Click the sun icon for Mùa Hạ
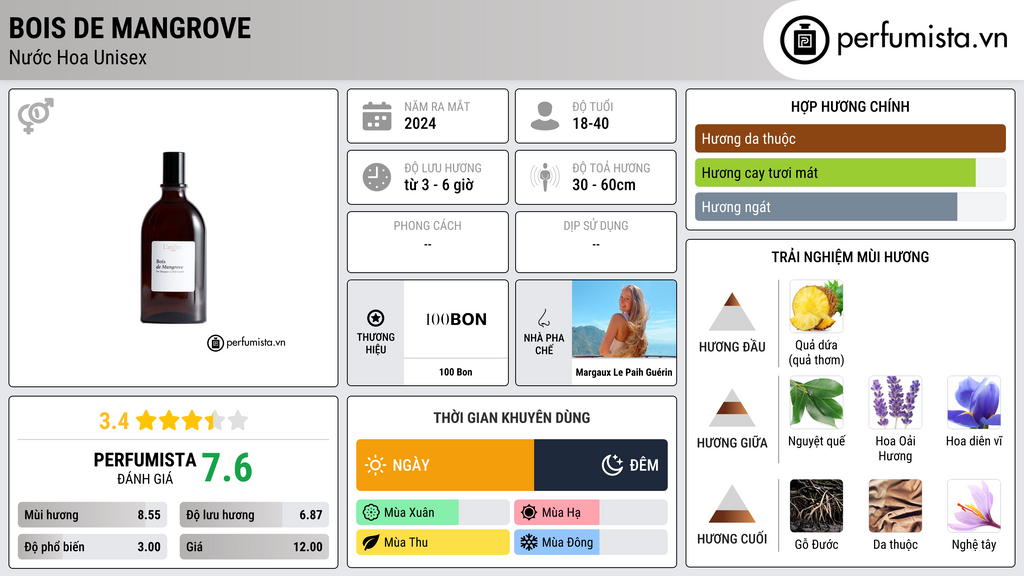Screen dimensions: 1024x576 coord(529,513)
